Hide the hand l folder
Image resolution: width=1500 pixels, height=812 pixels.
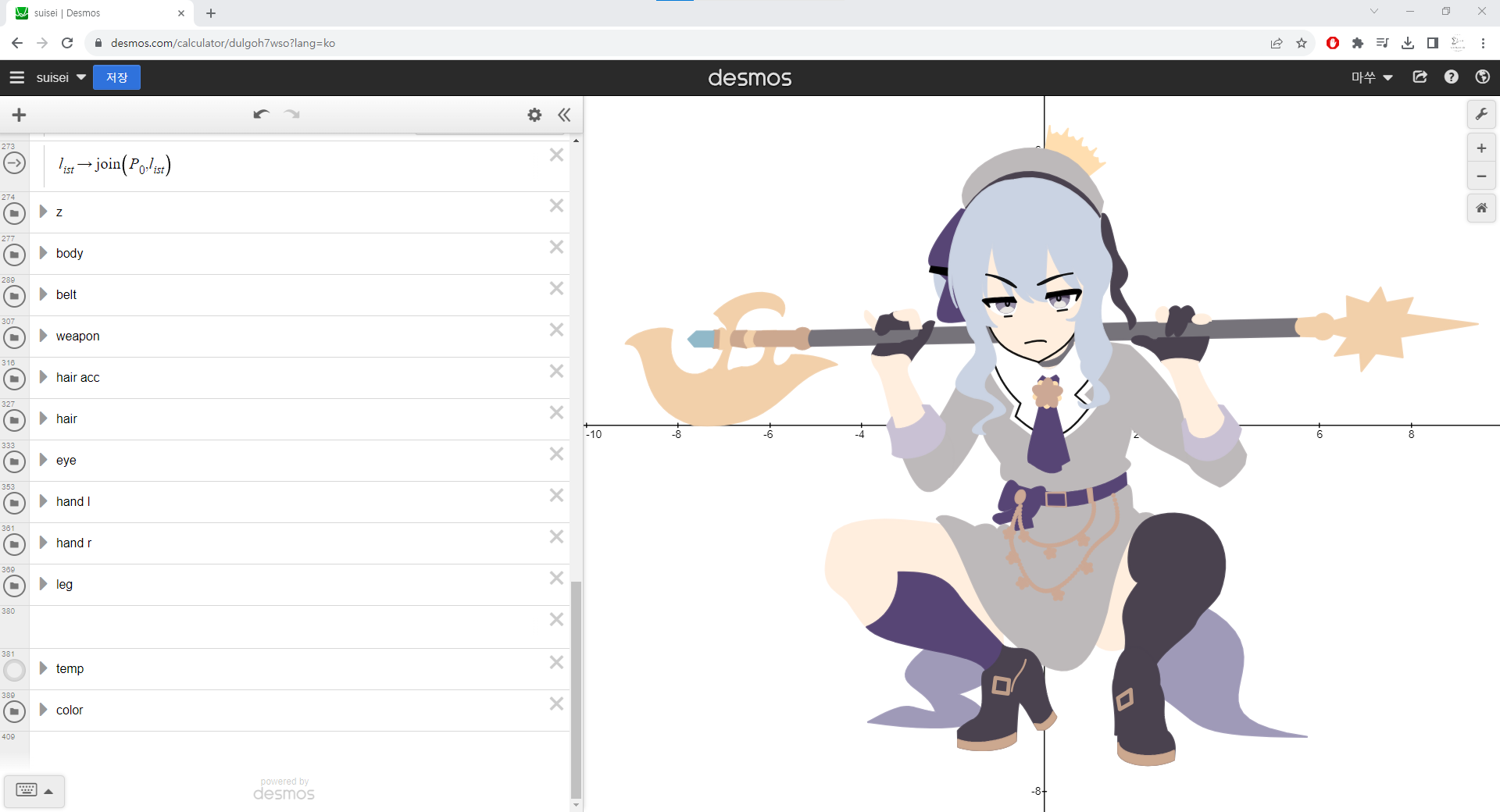[14, 503]
